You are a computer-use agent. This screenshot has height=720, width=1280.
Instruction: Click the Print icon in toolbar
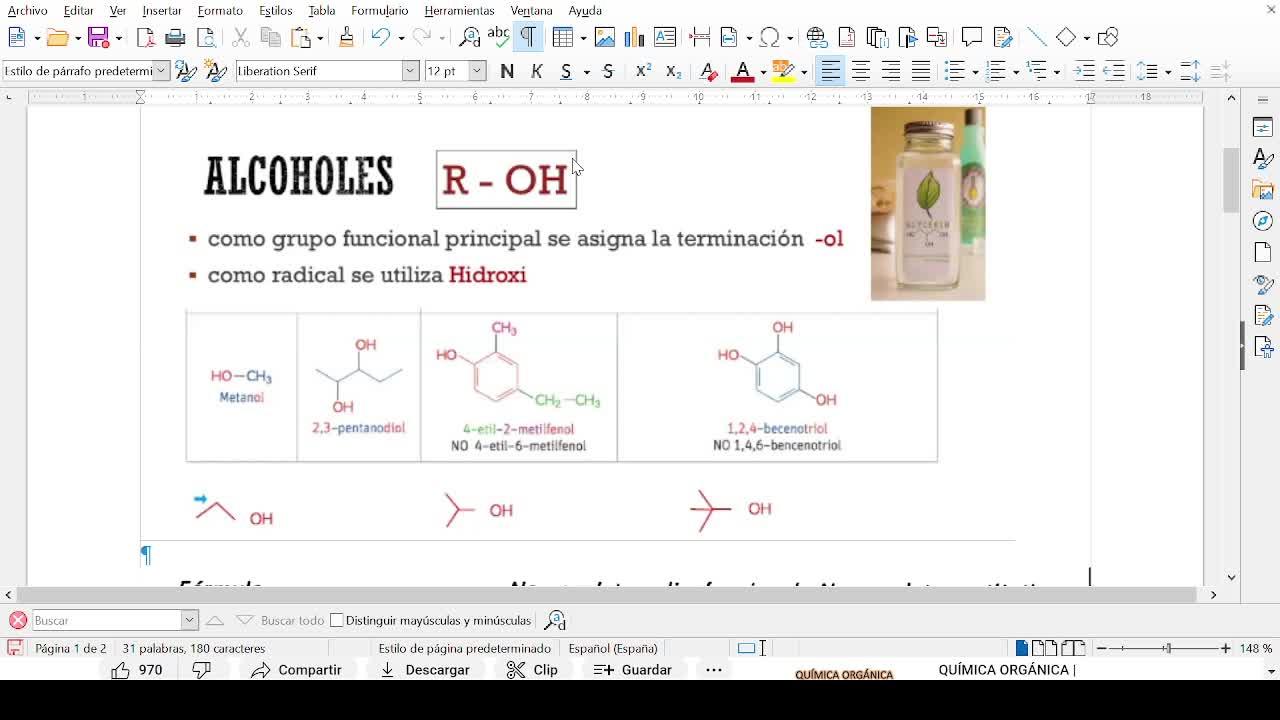pyautogui.click(x=175, y=38)
